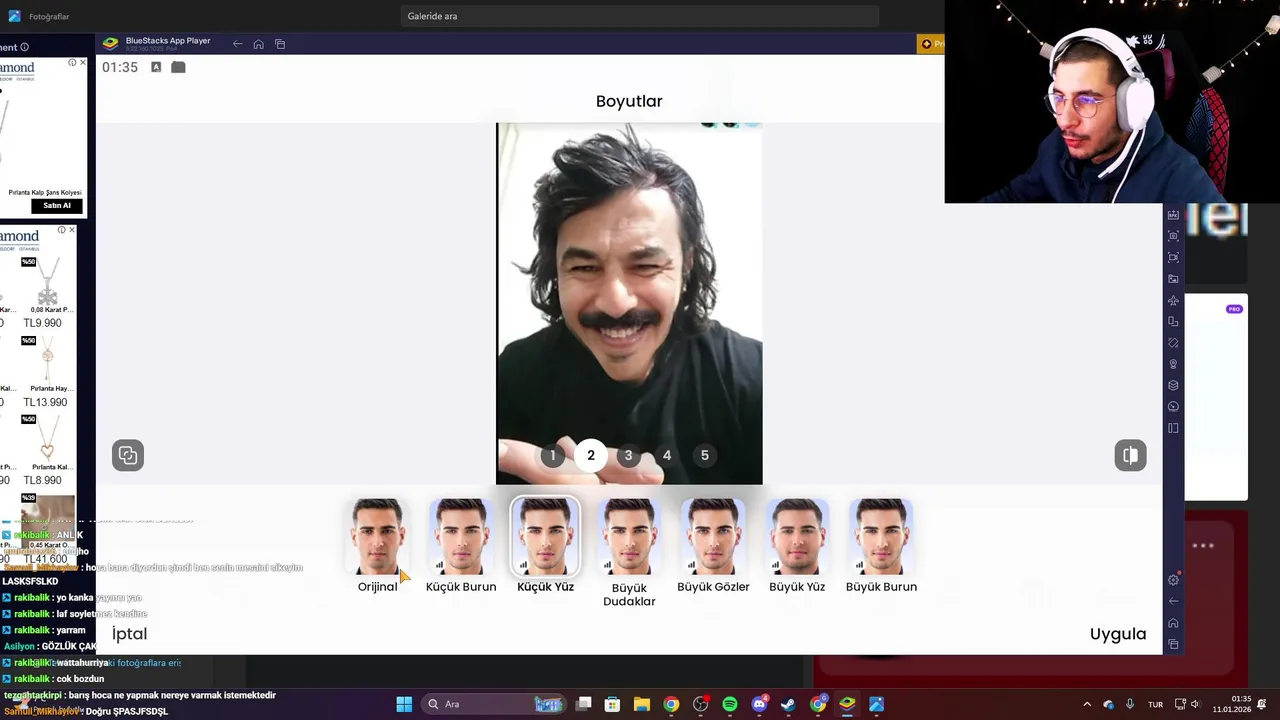Apply the Büyük Gözler effect
The image size is (1280, 720).
click(713, 537)
